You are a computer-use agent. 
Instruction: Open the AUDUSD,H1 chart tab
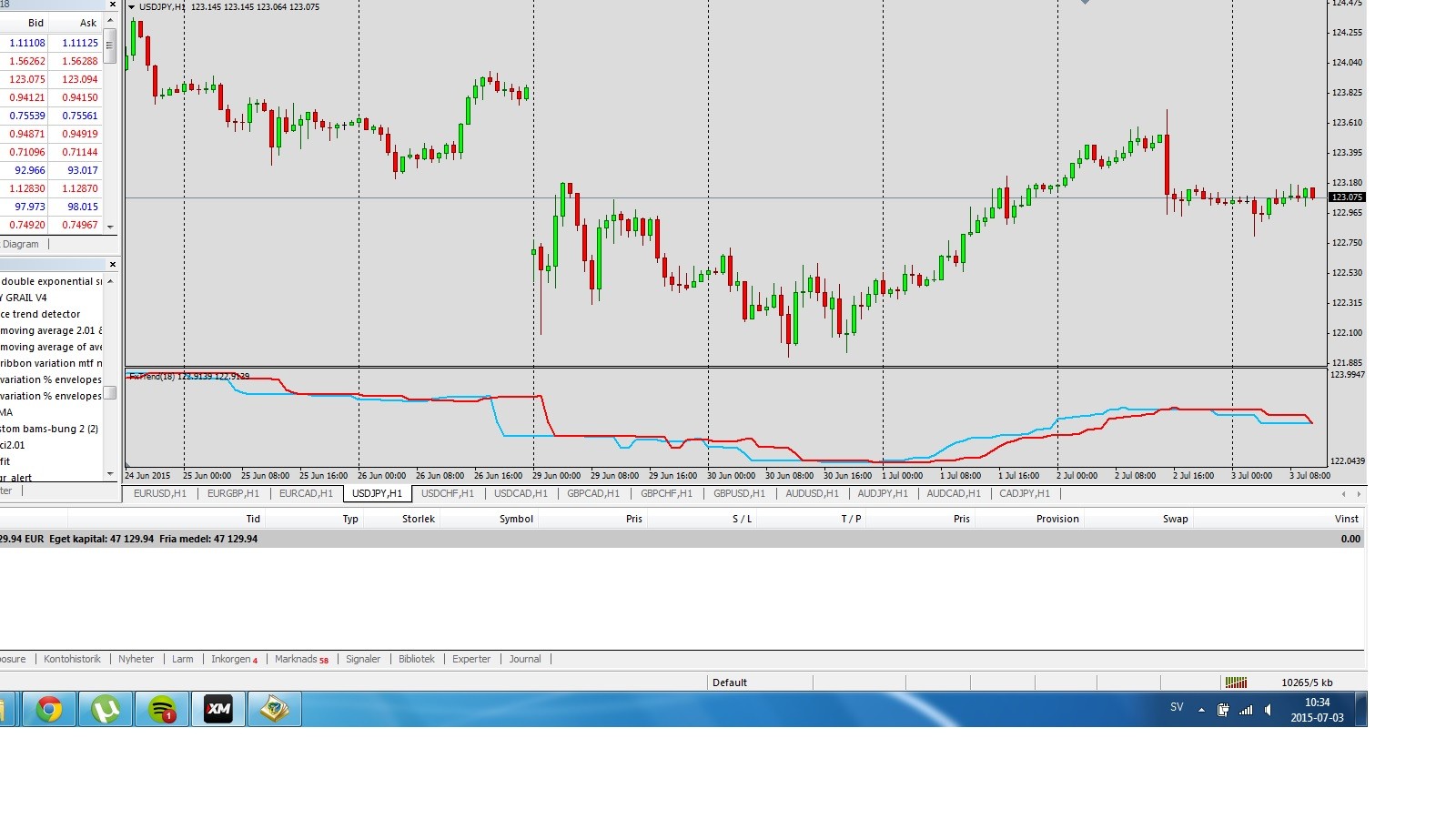click(x=813, y=493)
